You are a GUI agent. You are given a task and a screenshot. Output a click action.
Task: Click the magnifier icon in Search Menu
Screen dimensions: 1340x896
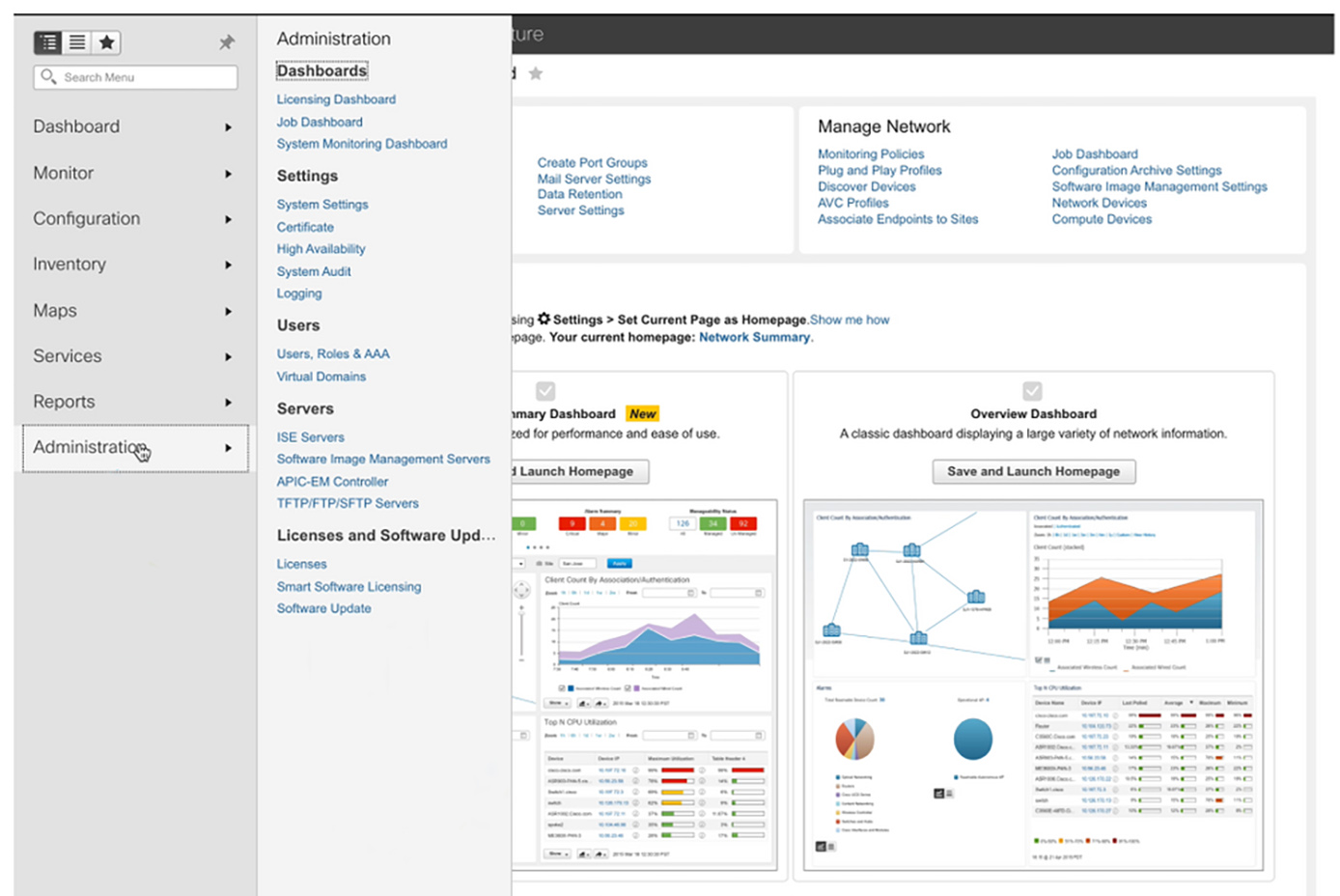(x=49, y=77)
